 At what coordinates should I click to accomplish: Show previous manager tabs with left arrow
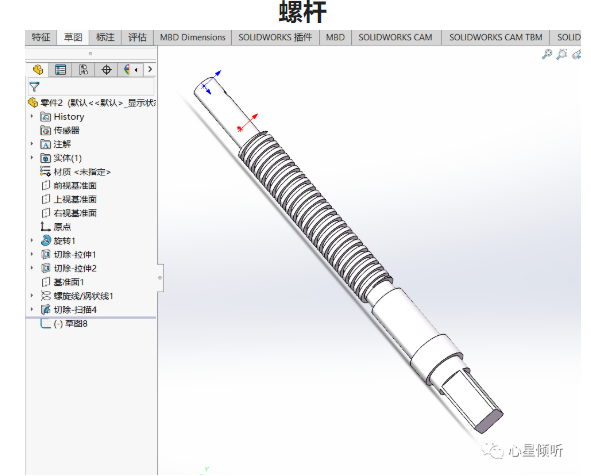click(x=136, y=69)
